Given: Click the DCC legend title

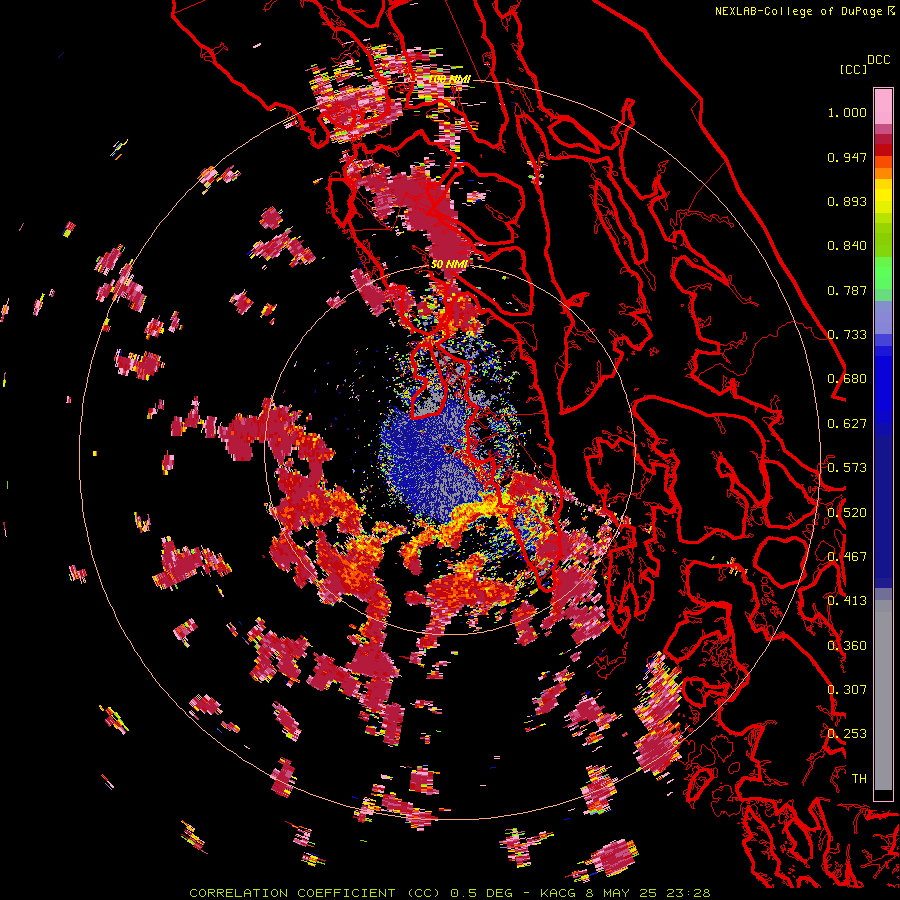Looking at the screenshot, I should 879,60.
